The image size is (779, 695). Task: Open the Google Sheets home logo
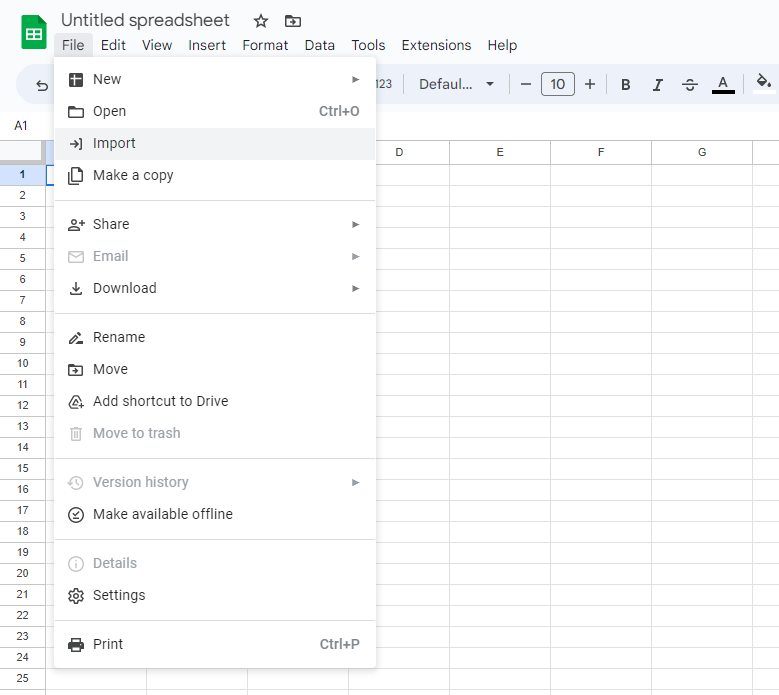(34, 32)
